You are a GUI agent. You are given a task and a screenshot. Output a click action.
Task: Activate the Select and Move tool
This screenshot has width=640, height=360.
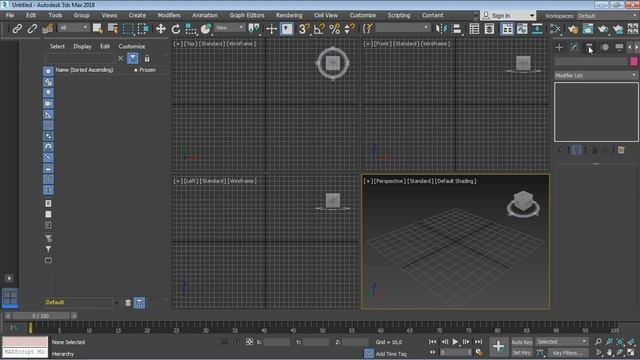click(161, 29)
